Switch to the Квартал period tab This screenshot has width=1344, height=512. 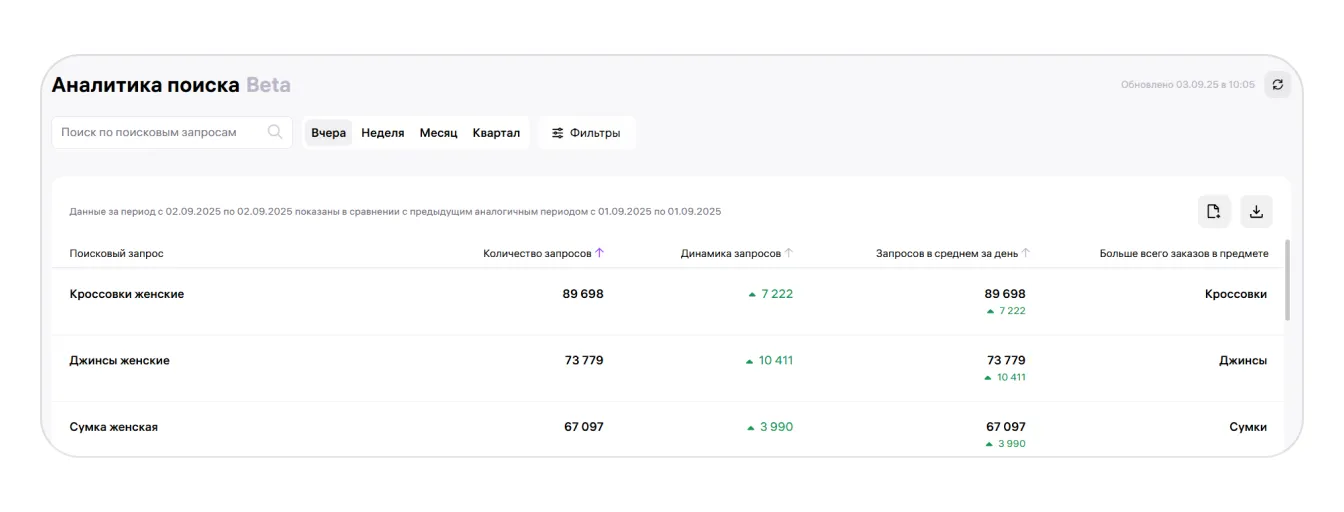pos(496,133)
